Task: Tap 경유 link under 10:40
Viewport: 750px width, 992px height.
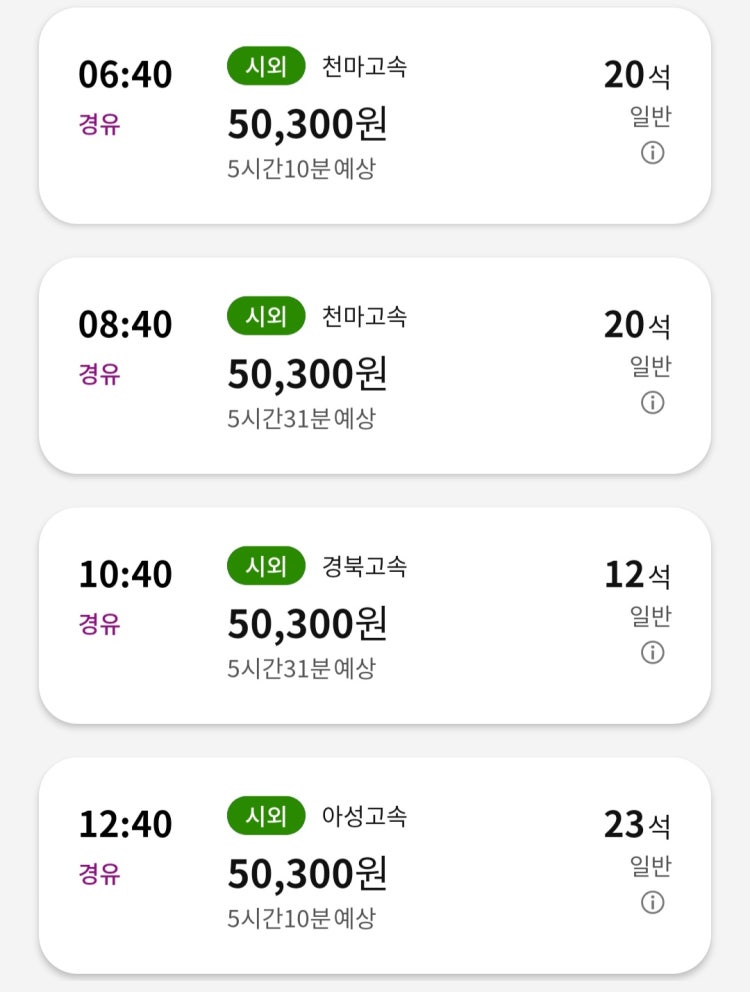Action: [x=99, y=625]
